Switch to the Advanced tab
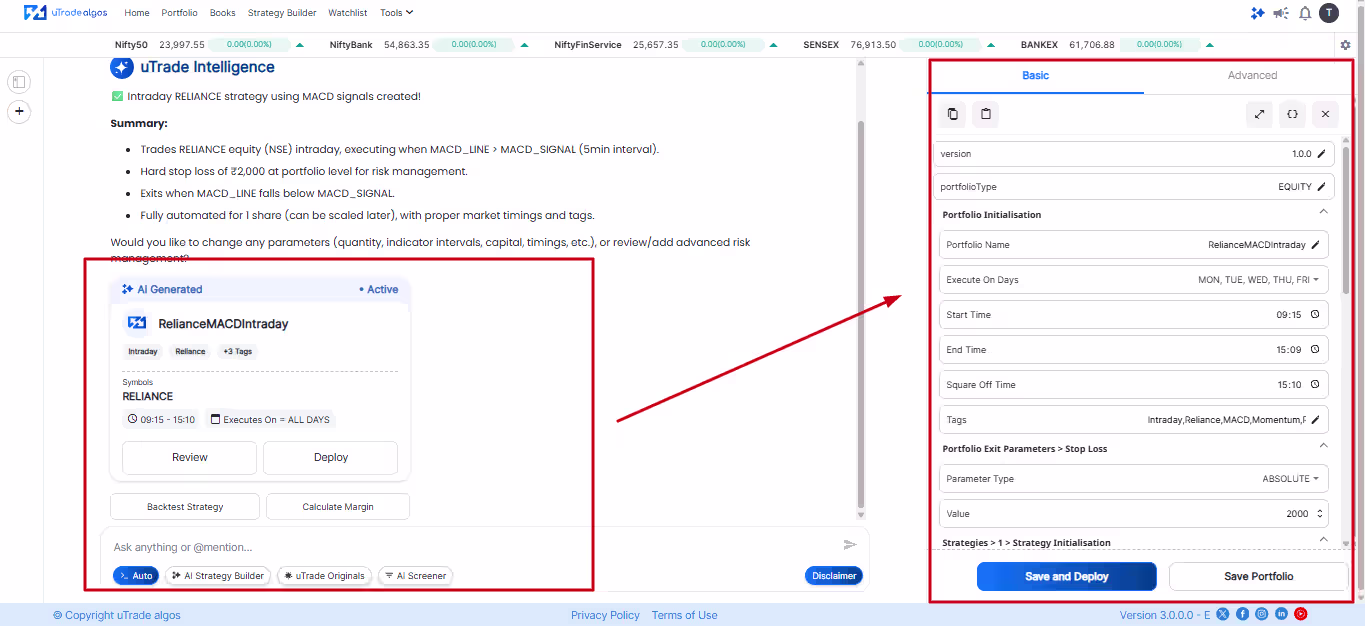This screenshot has width=1365, height=626. click(1252, 75)
